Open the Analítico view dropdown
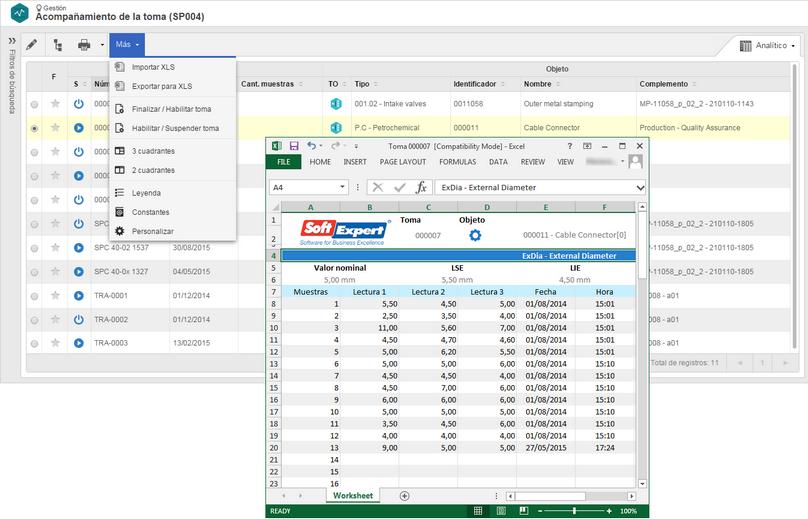Viewport: 808px width, 519px height. pyautogui.click(x=767, y=46)
